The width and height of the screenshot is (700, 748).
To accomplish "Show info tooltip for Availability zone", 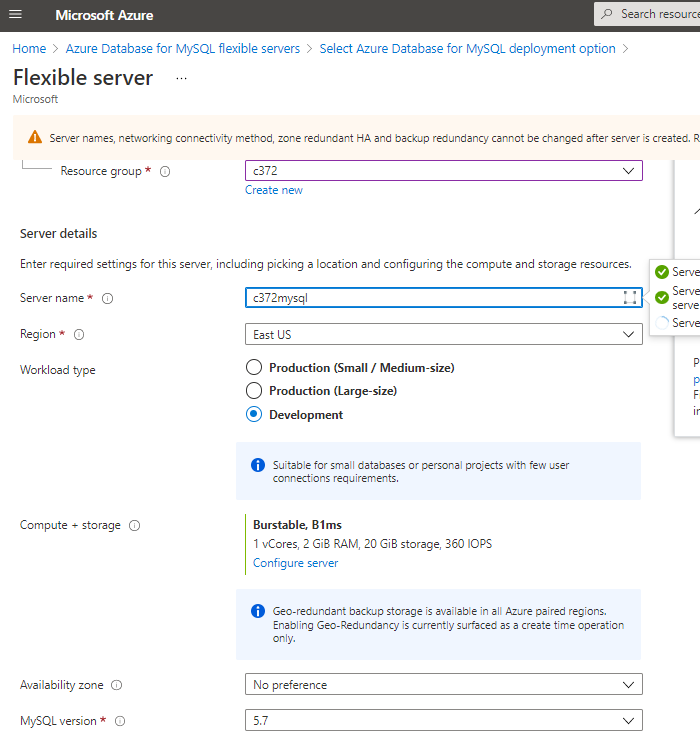I will click(117, 686).
